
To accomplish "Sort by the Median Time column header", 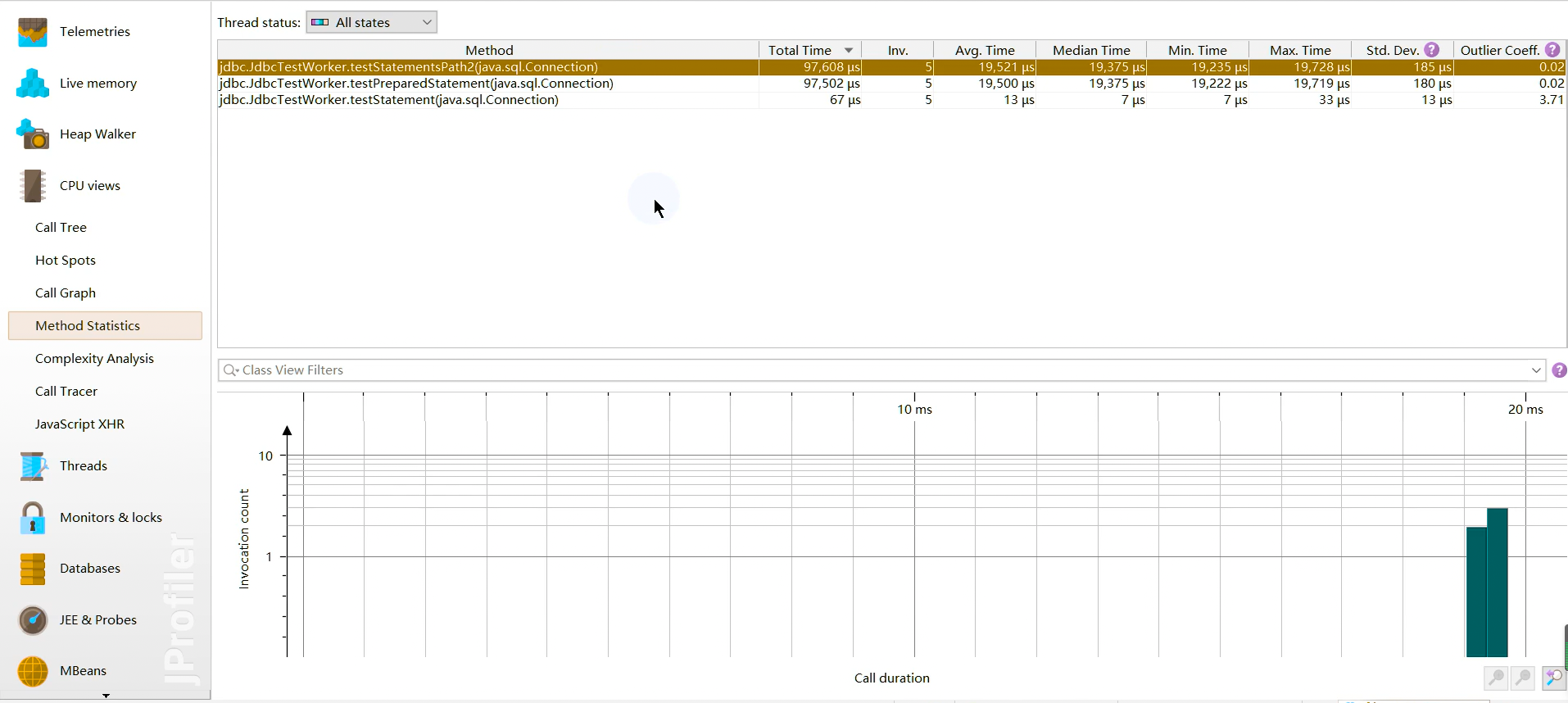I will [x=1091, y=50].
